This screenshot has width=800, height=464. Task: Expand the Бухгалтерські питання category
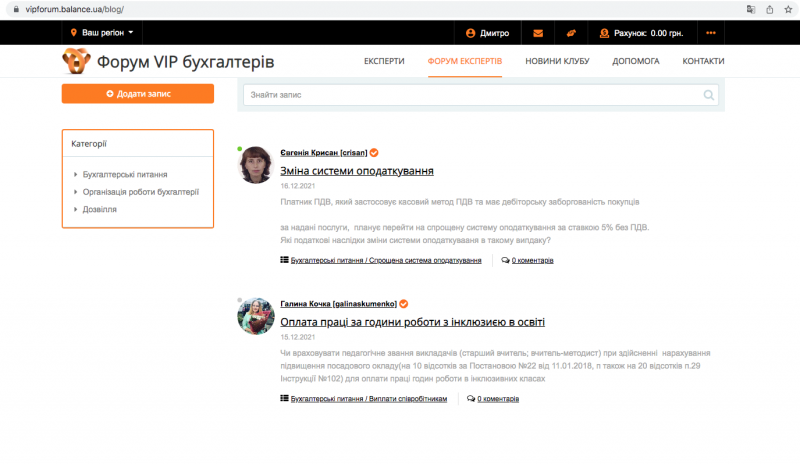point(125,175)
